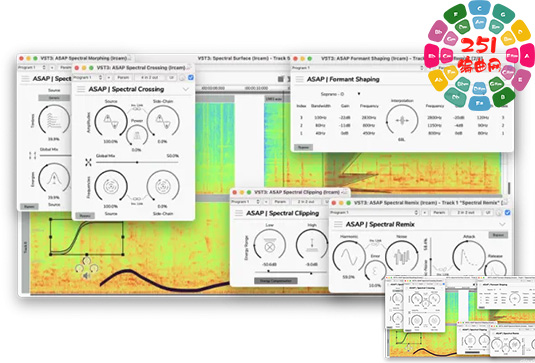Click the Amplitudes Side-Chain knob in Spectral Crossing
This screenshot has width=535, height=363.
pos(163,121)
